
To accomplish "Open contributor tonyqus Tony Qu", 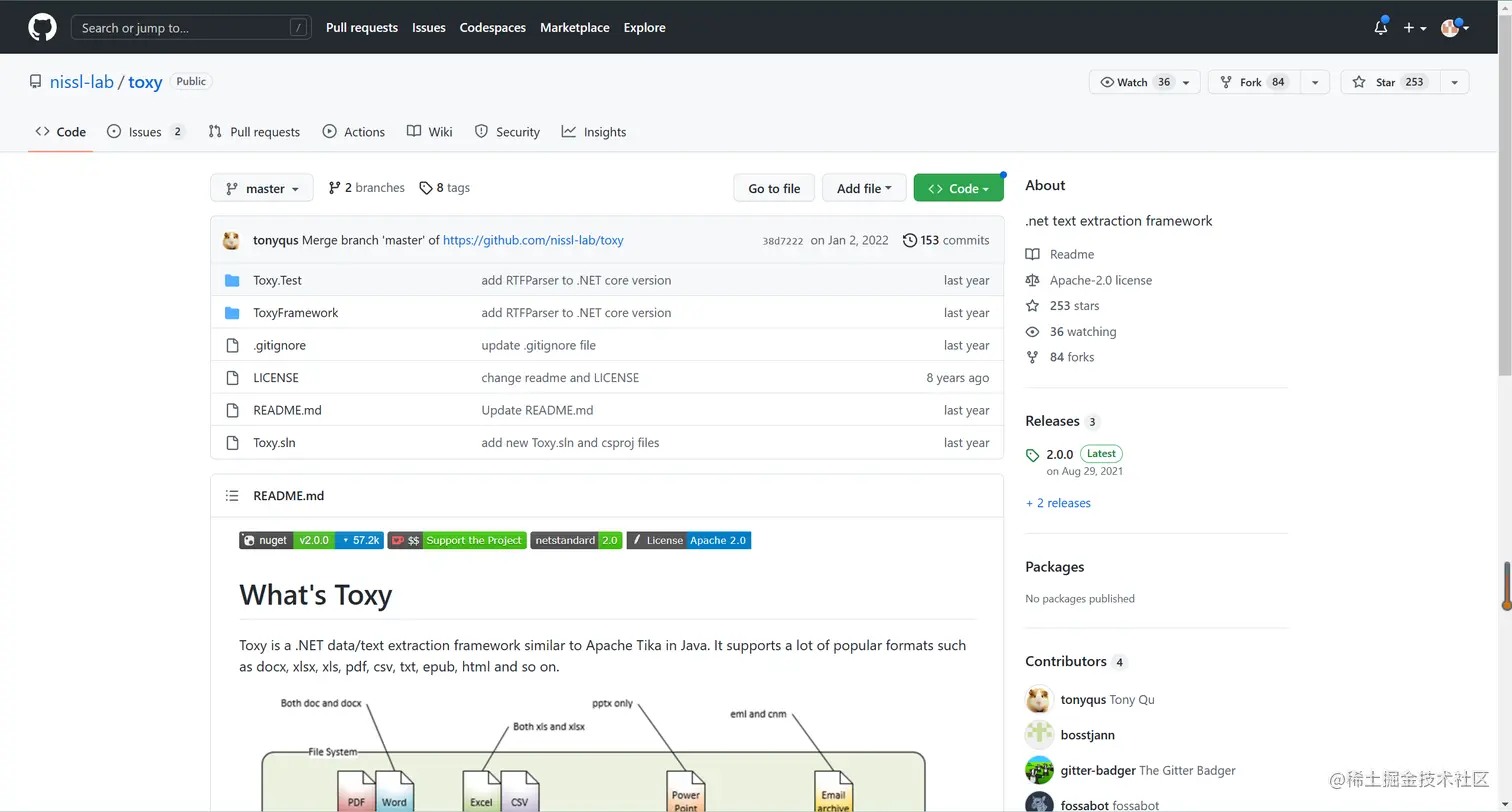I will click(x=1107, y=700).
